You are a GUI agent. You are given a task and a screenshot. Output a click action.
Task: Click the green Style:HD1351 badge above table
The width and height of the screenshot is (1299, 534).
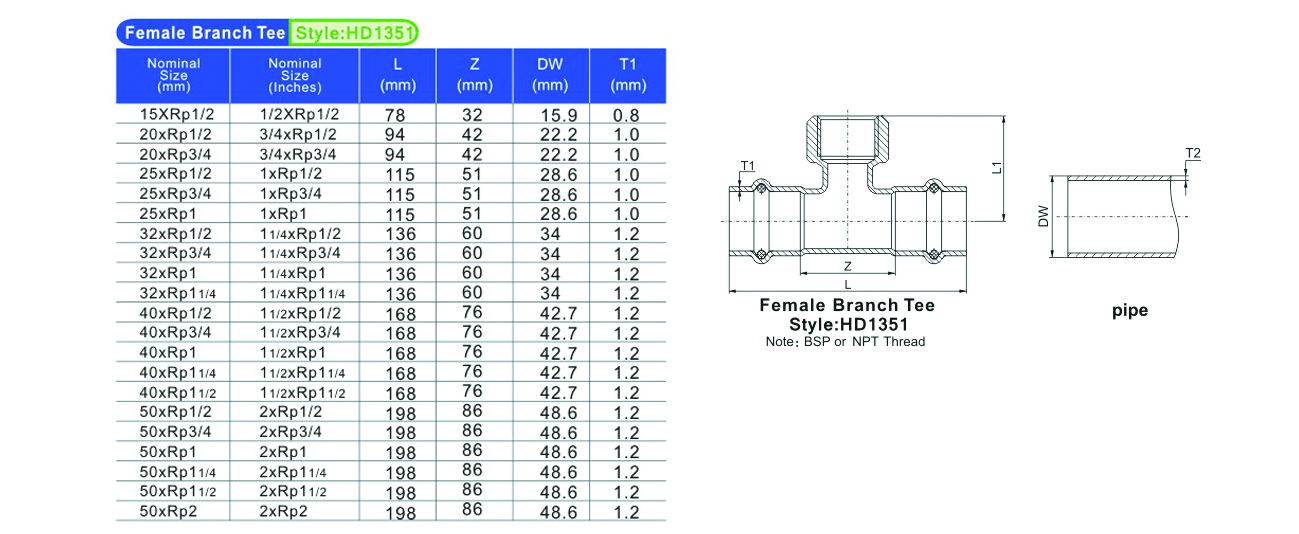tap(353, 33)
